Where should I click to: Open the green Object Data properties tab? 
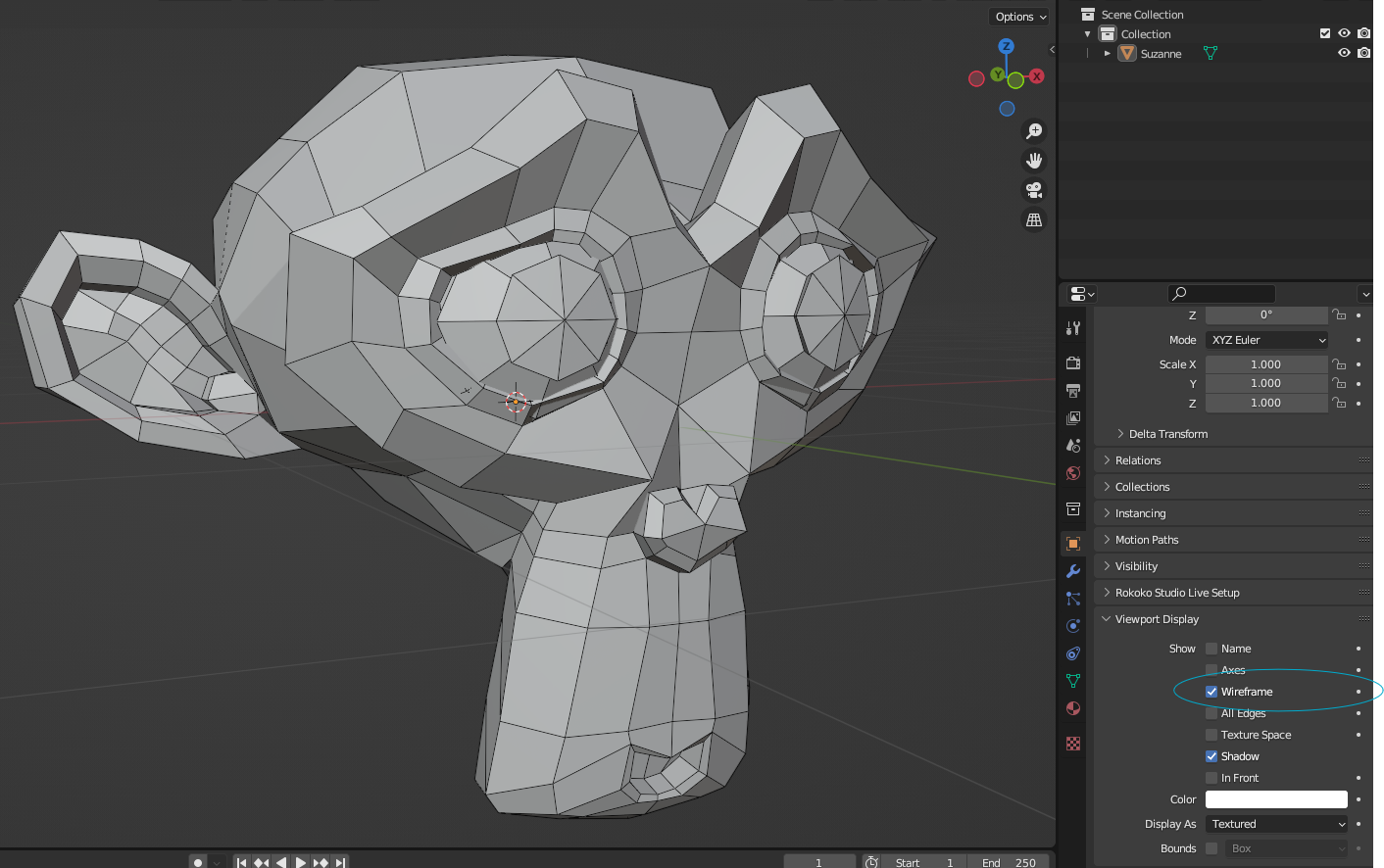tap(1072, 680)
